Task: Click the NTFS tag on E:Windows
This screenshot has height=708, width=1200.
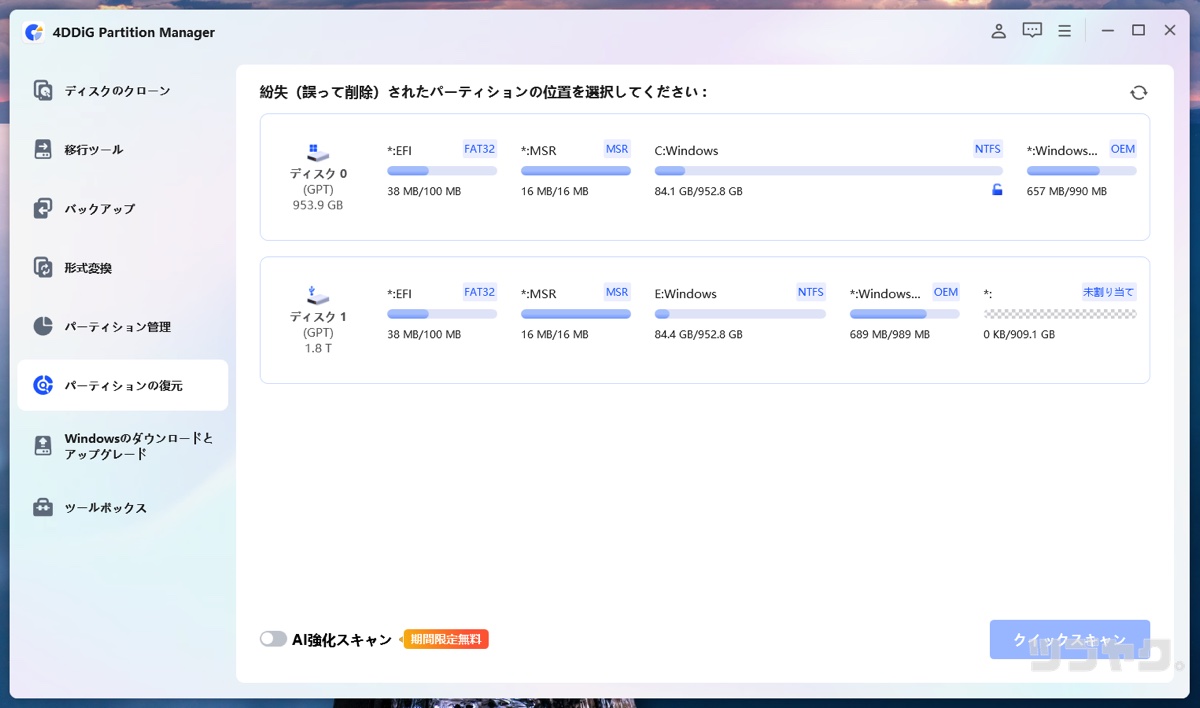Action: coord(811,292)
